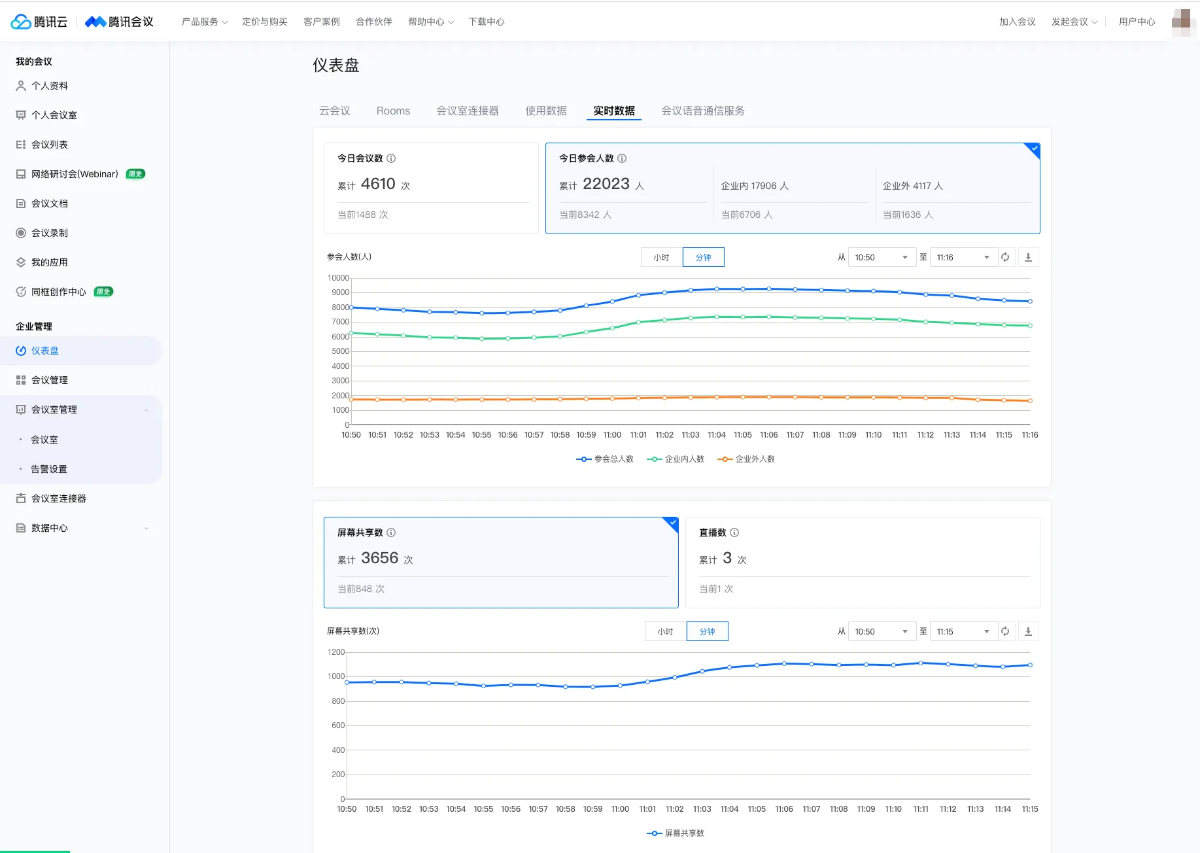Open 客户案例 in top navigation

(x=321, y=21)
